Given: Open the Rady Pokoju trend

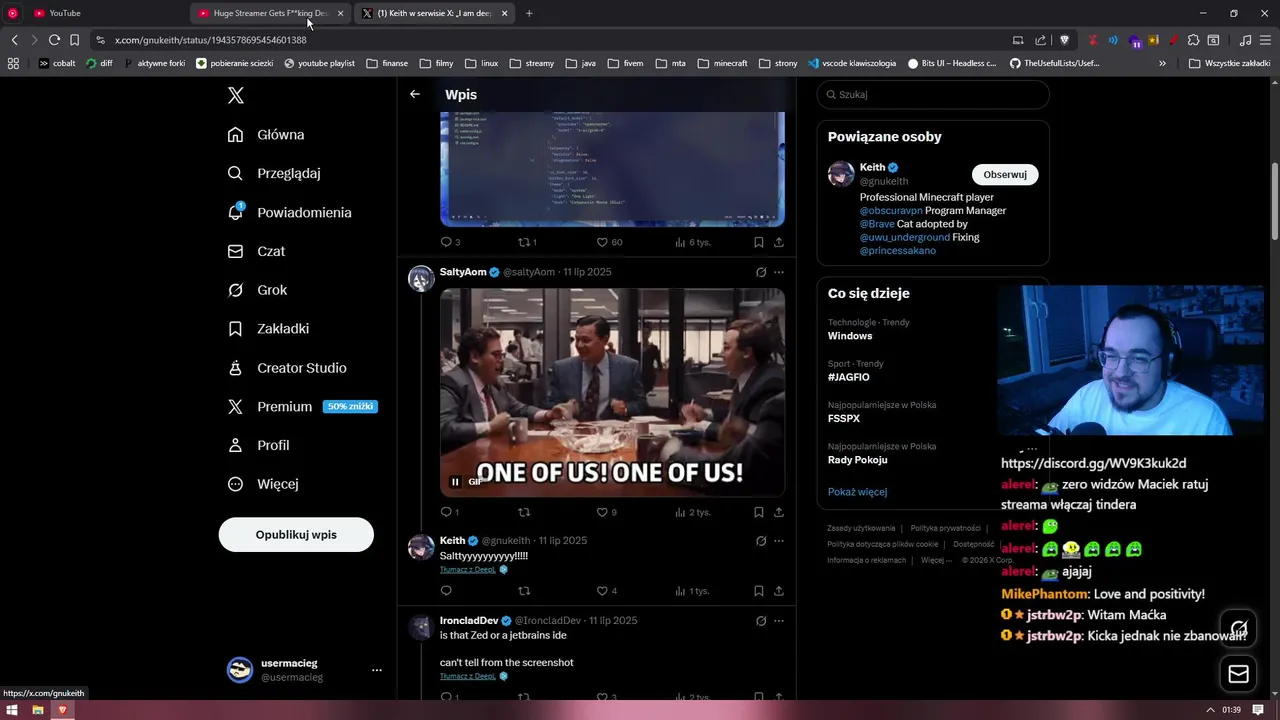Looking at the screenshot, I should pos(858,460).
